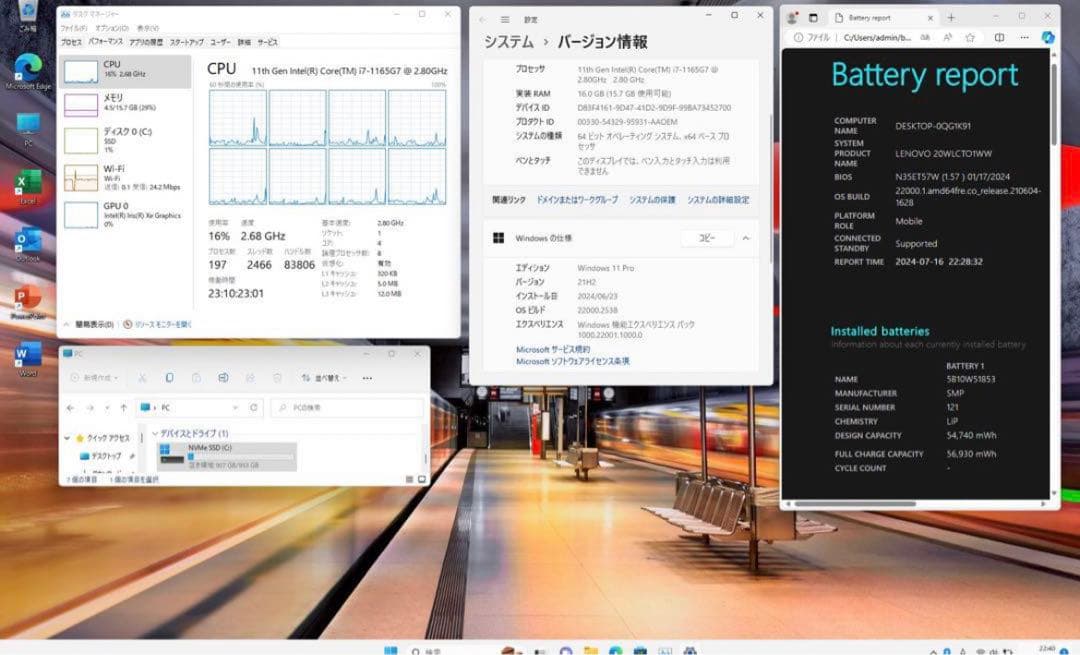The height and width of the screenshot is (655, 1080).
Task: Select the Wi-Fi performance graph entry
Action: pyautogui.click(x=124, y=177)
